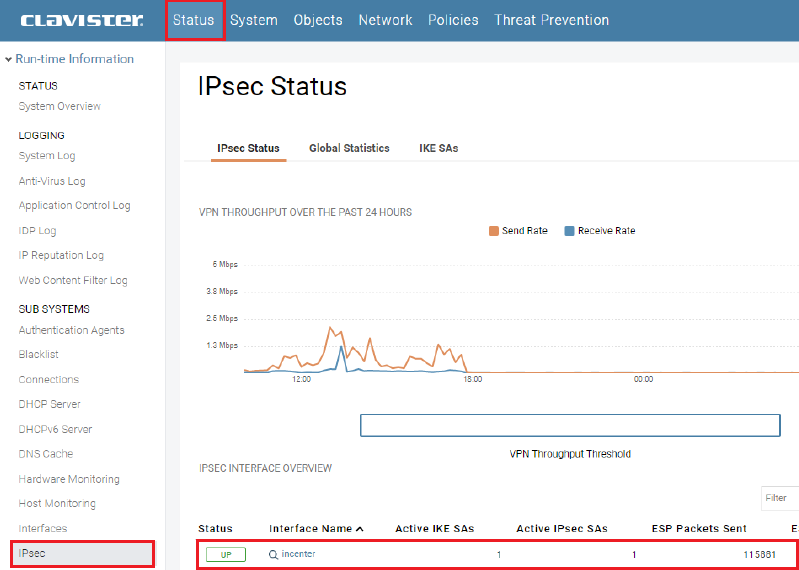Click the UP status badge
This screenshot has height=570, width=799.
[226, 554]
